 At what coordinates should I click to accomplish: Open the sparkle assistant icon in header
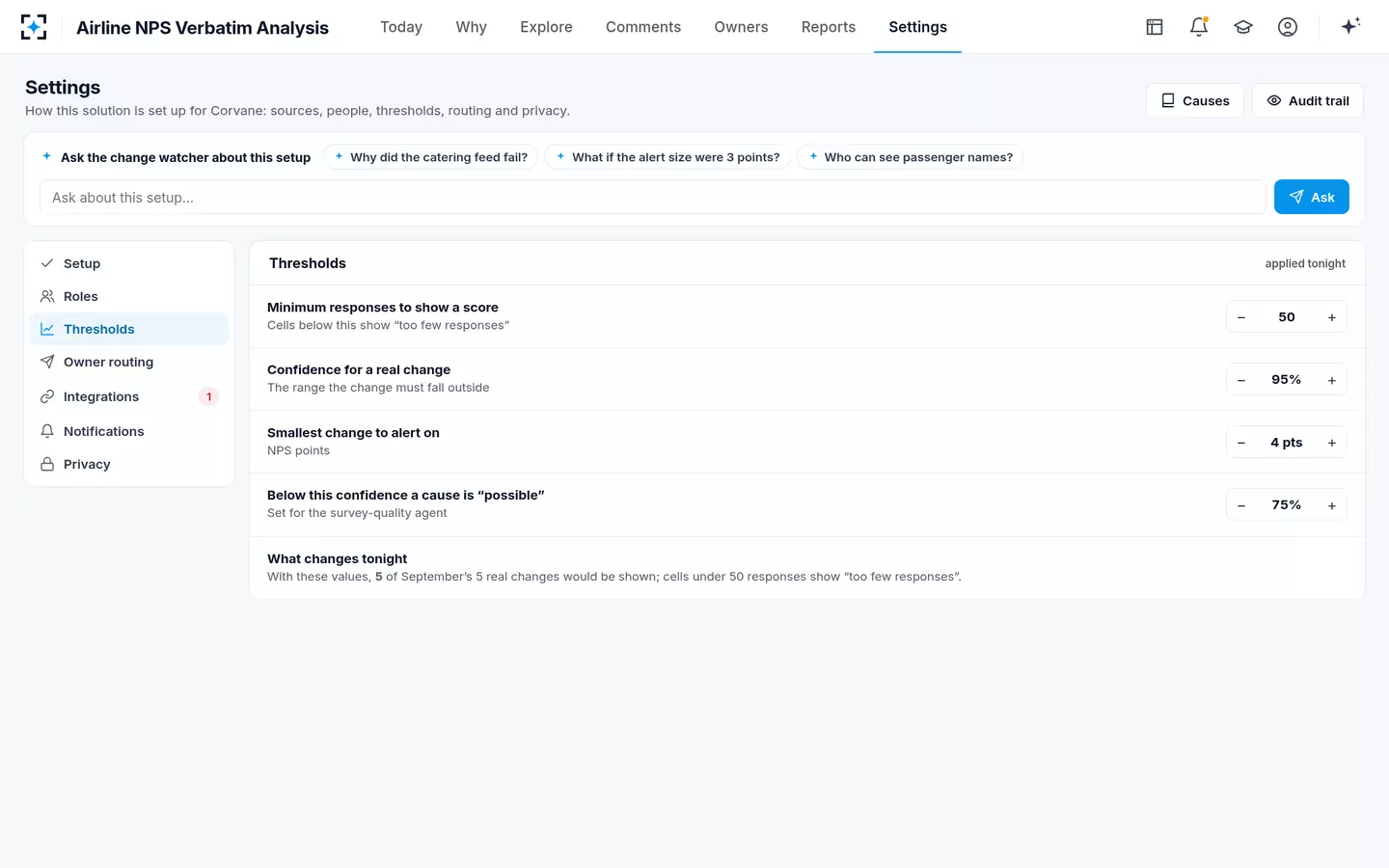(x=1350, y=26)
